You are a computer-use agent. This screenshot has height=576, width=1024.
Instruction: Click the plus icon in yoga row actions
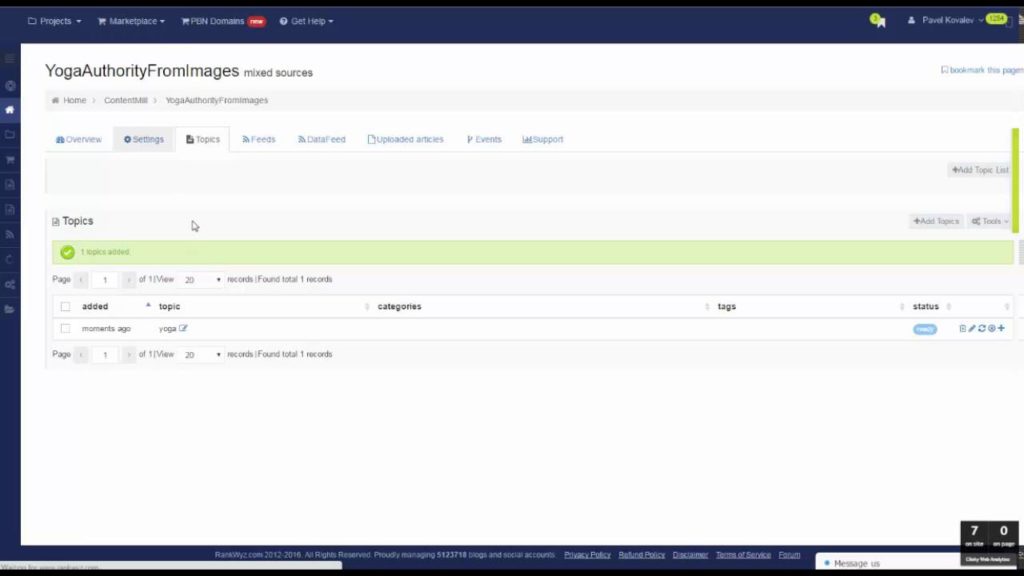[x=1001, y=328]
